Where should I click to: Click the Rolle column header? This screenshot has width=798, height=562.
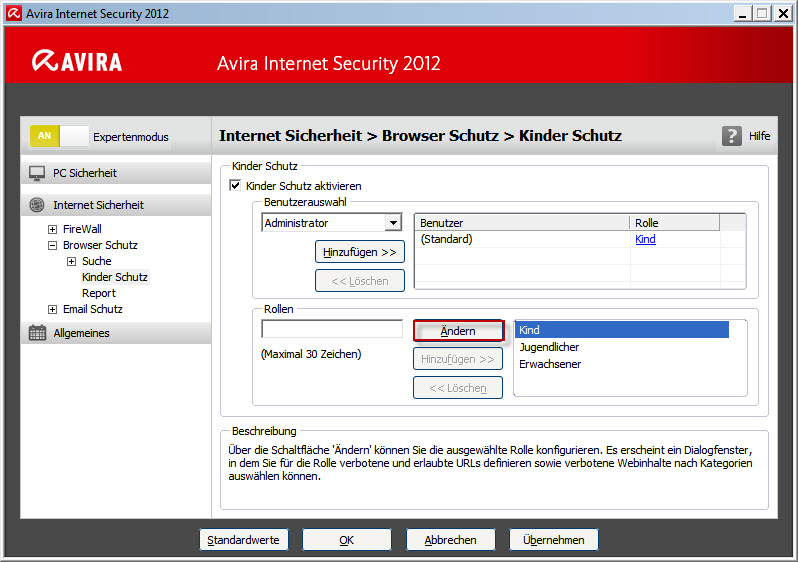click(675, 223)
